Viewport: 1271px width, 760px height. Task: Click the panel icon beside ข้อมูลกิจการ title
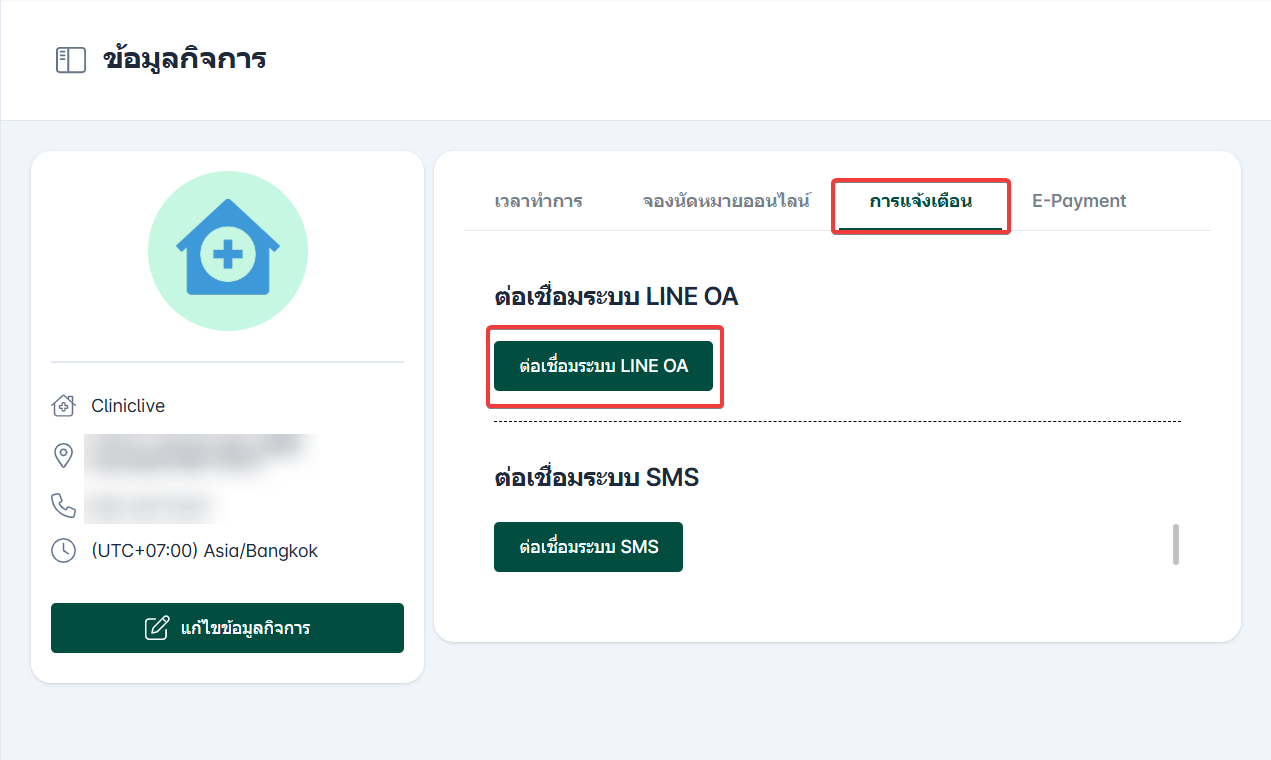(70, 60)
